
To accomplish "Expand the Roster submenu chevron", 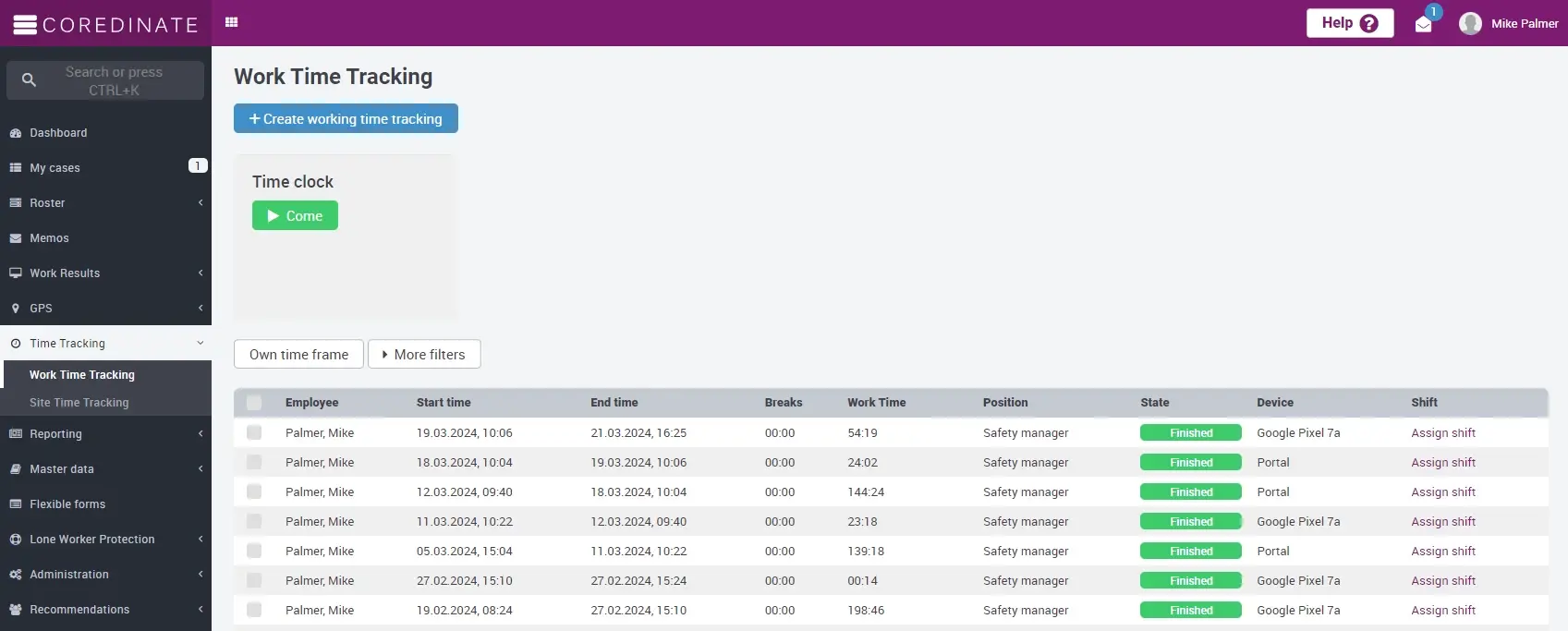I will [201, 203].
